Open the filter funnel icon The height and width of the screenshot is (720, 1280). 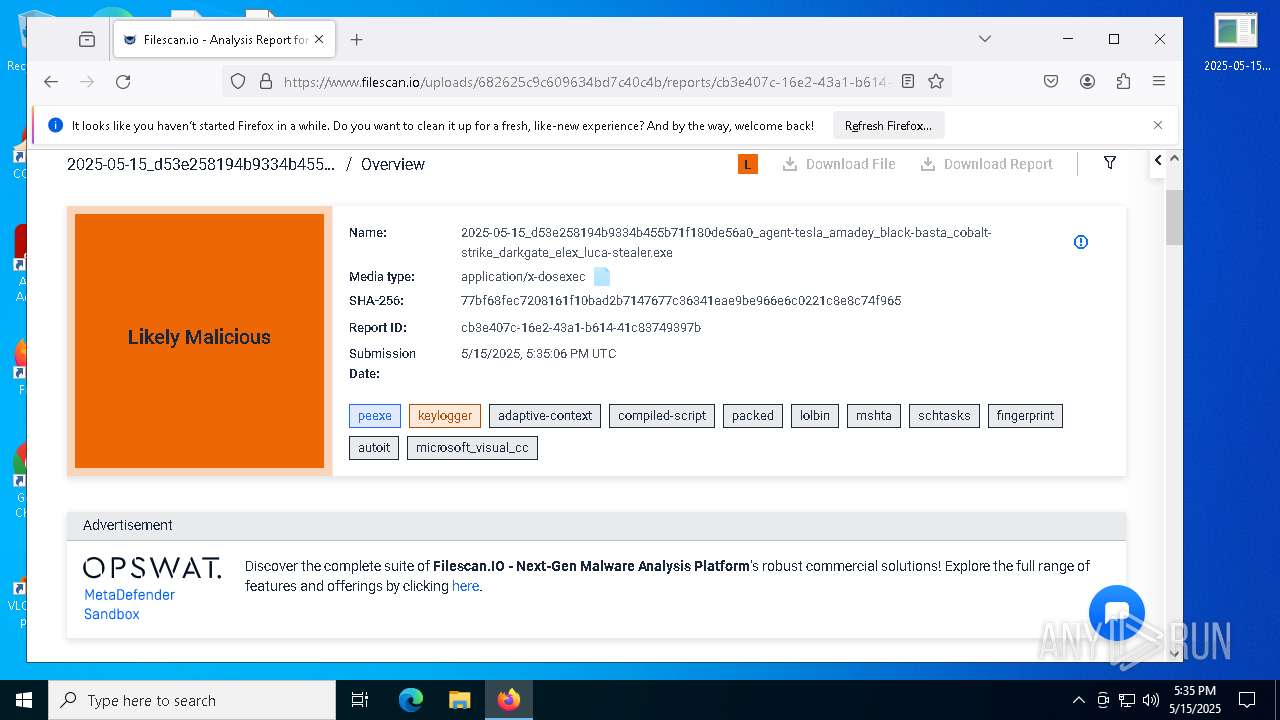pos(1110,163)
